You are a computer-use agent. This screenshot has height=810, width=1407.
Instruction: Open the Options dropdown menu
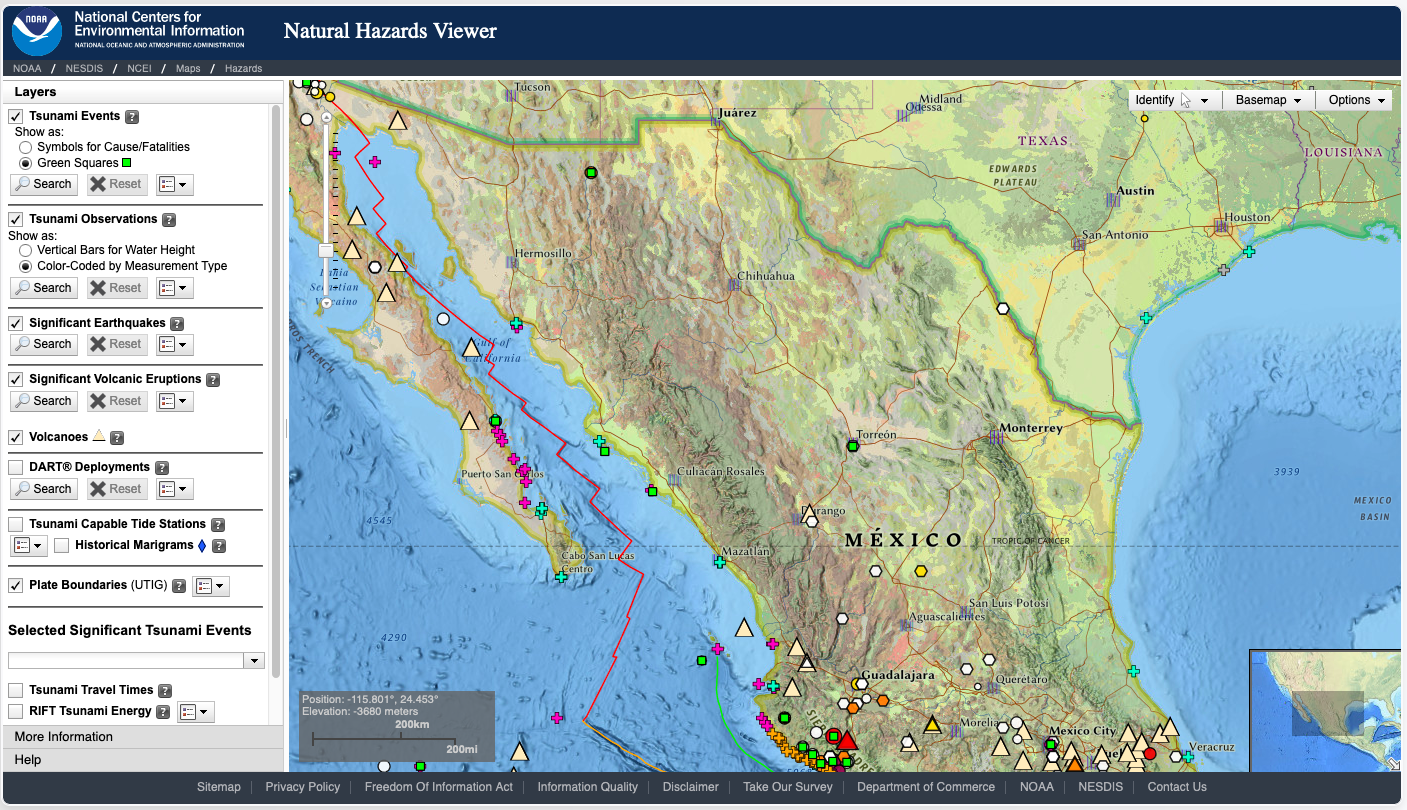coord(1357,100)
